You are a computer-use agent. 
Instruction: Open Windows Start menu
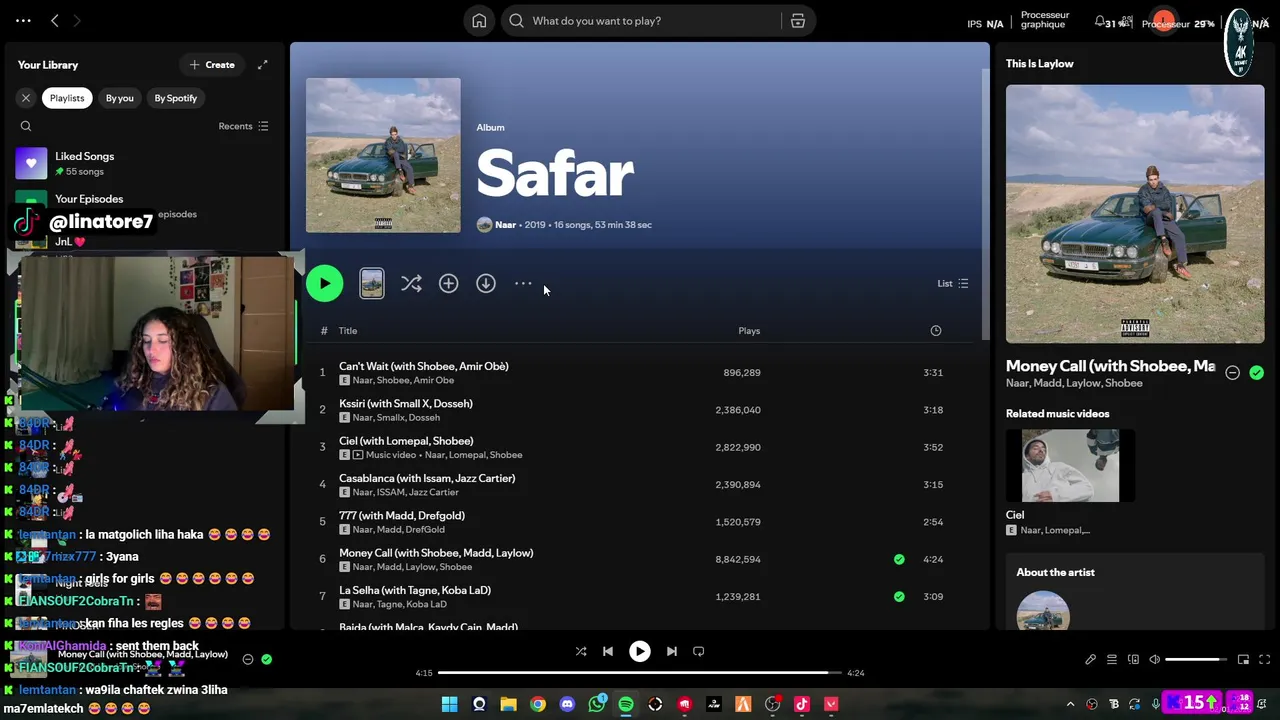pyautogui.click(x=449, y=704)
